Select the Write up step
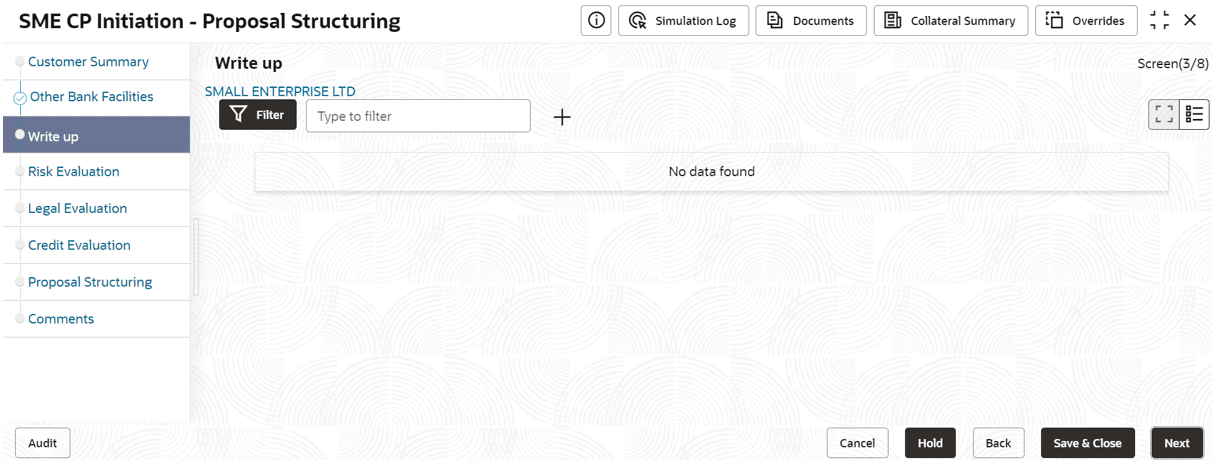Screen dimensions: 1212x463 coord(96,135)
